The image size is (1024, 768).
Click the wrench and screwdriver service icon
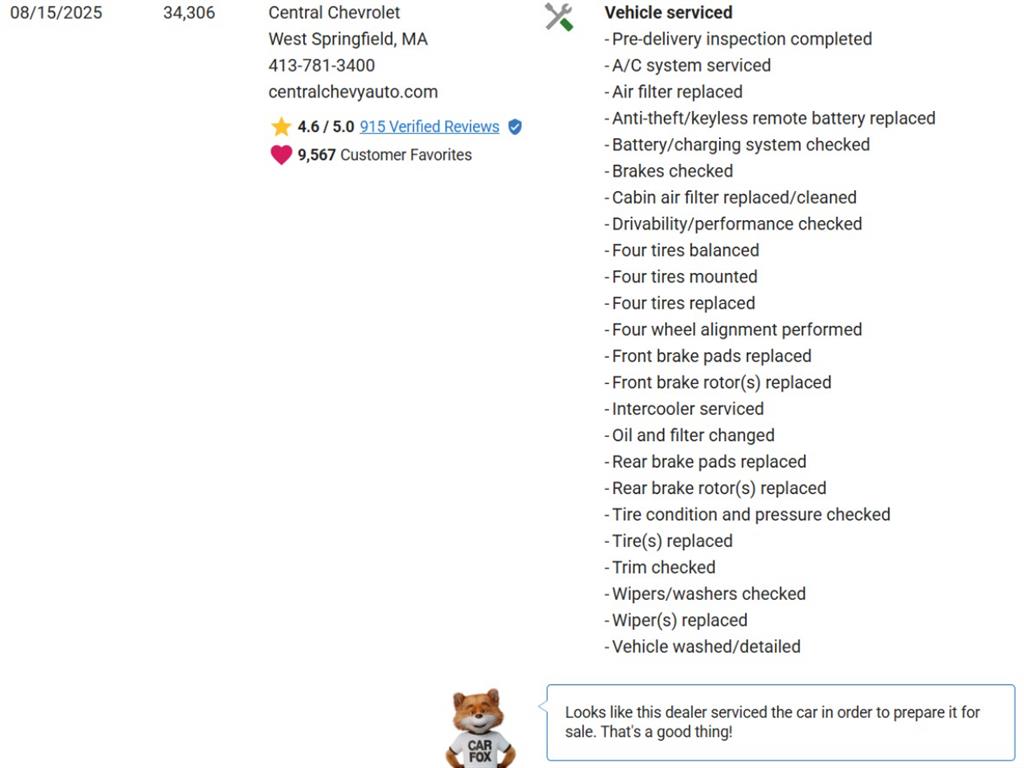[558, 16]
